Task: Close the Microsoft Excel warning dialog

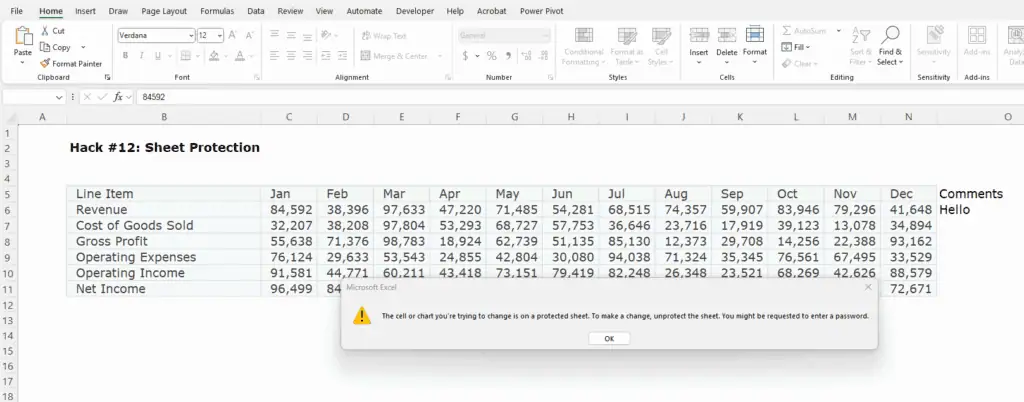Action: 868,286
